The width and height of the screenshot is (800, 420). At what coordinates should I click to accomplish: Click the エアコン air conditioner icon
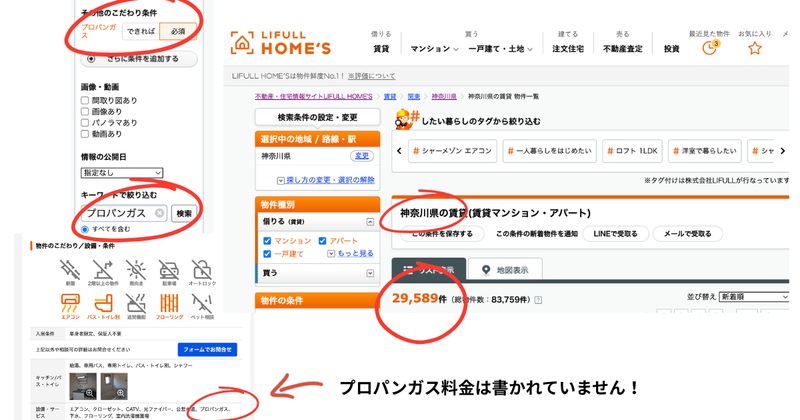tap(70, 303)
